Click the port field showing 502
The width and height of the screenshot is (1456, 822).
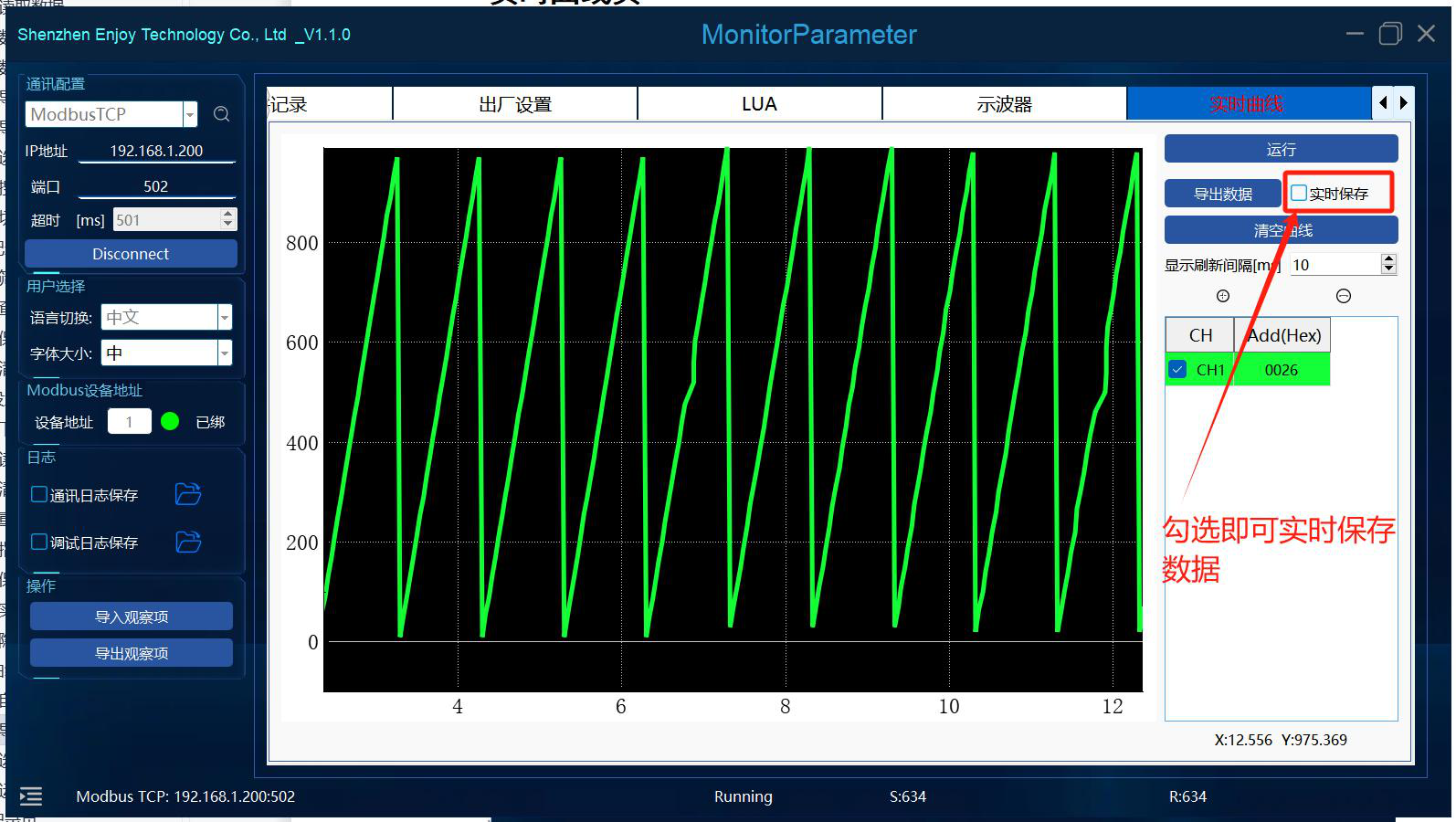pos(157,186)
